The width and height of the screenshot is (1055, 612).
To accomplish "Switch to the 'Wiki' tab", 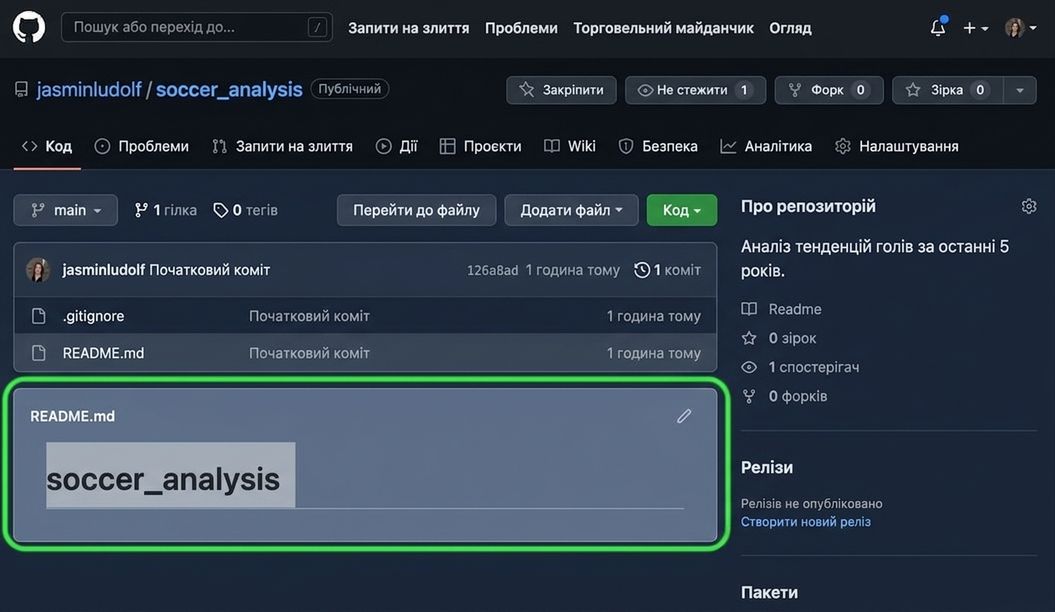I will coord(570,147).
